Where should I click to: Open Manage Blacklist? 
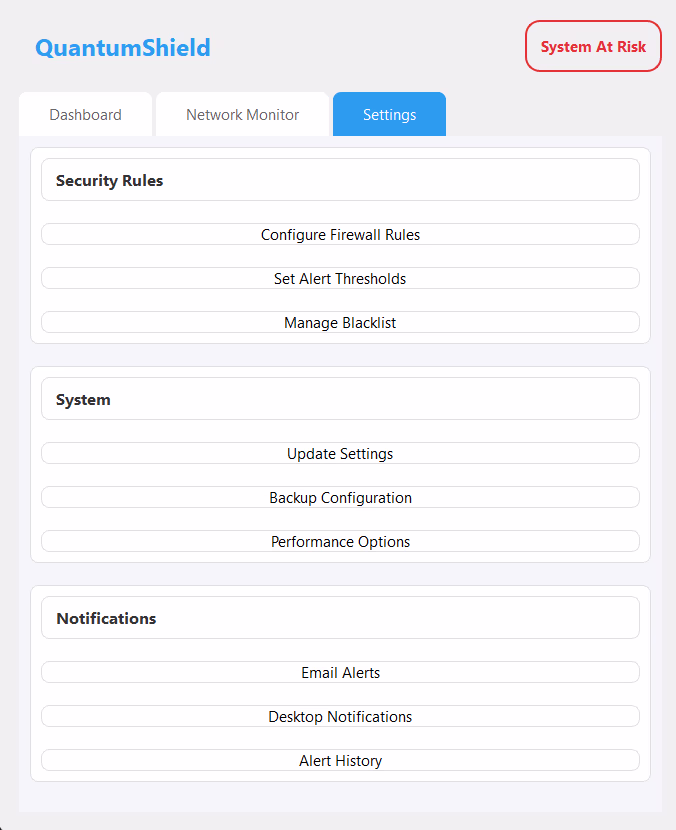(x=340, y=322)
